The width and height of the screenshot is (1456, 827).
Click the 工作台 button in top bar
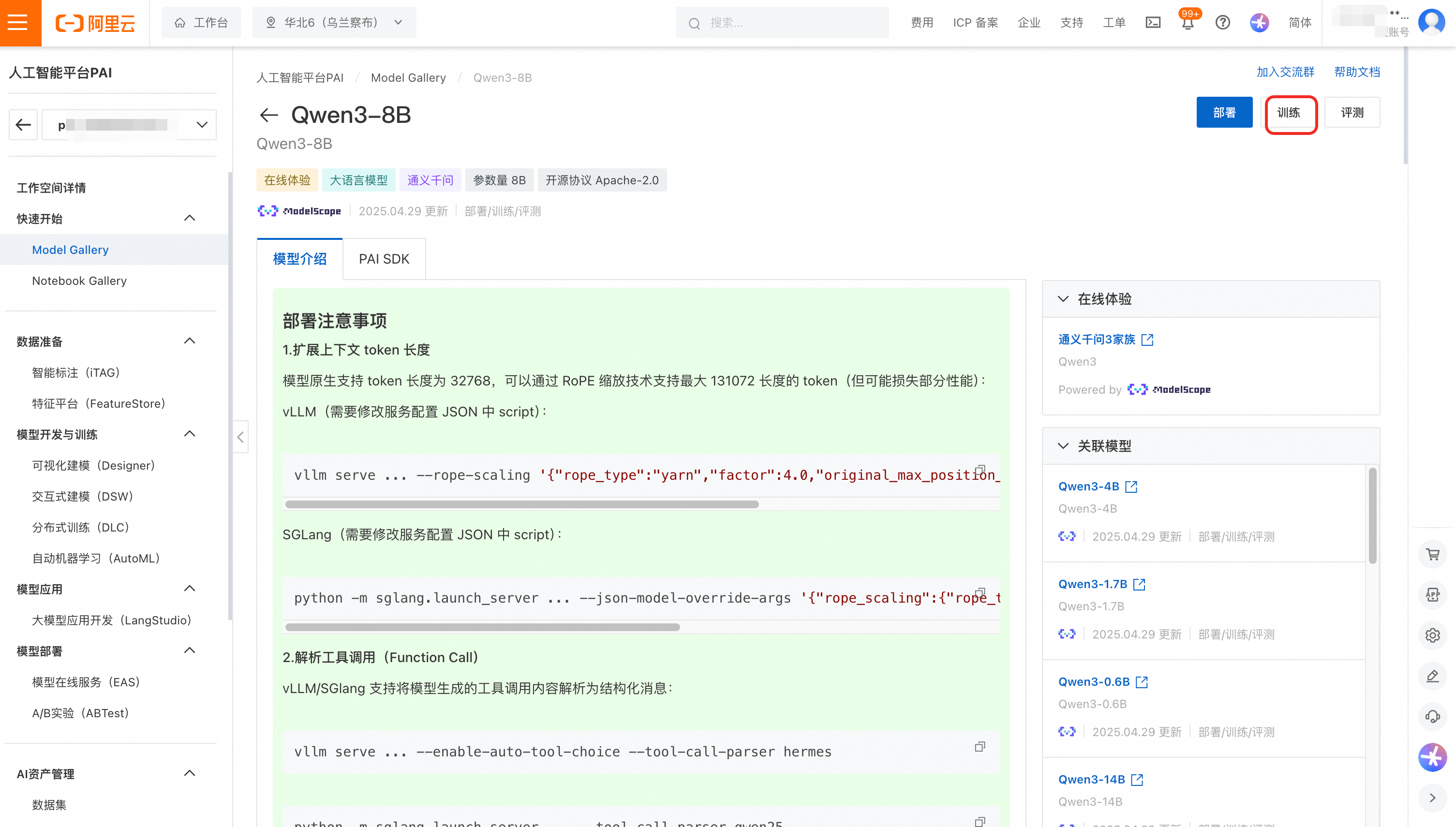click(201, 23)
